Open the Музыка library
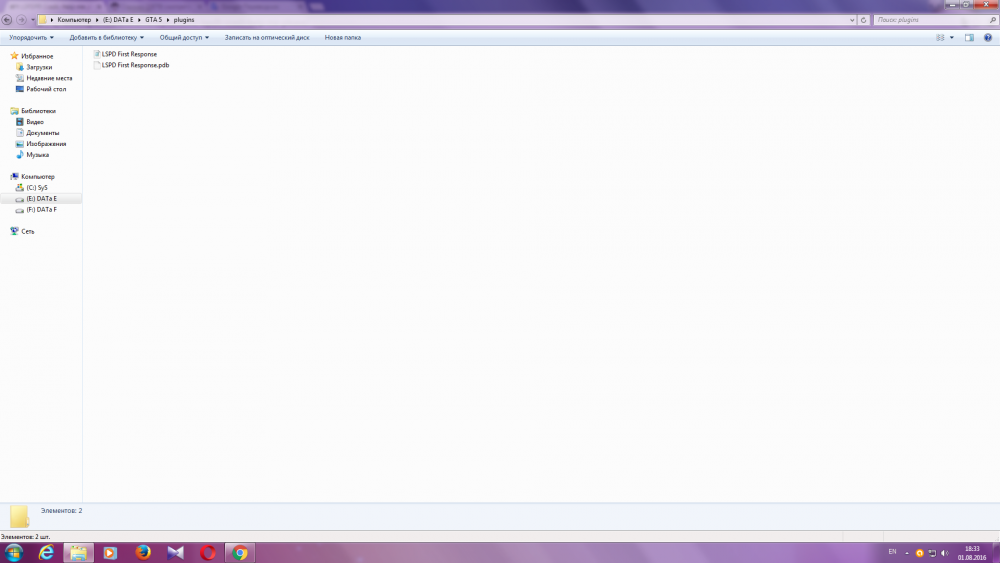Image resolution: width=1000 pixels, height=563 pixels. click(x=38, y=155)
